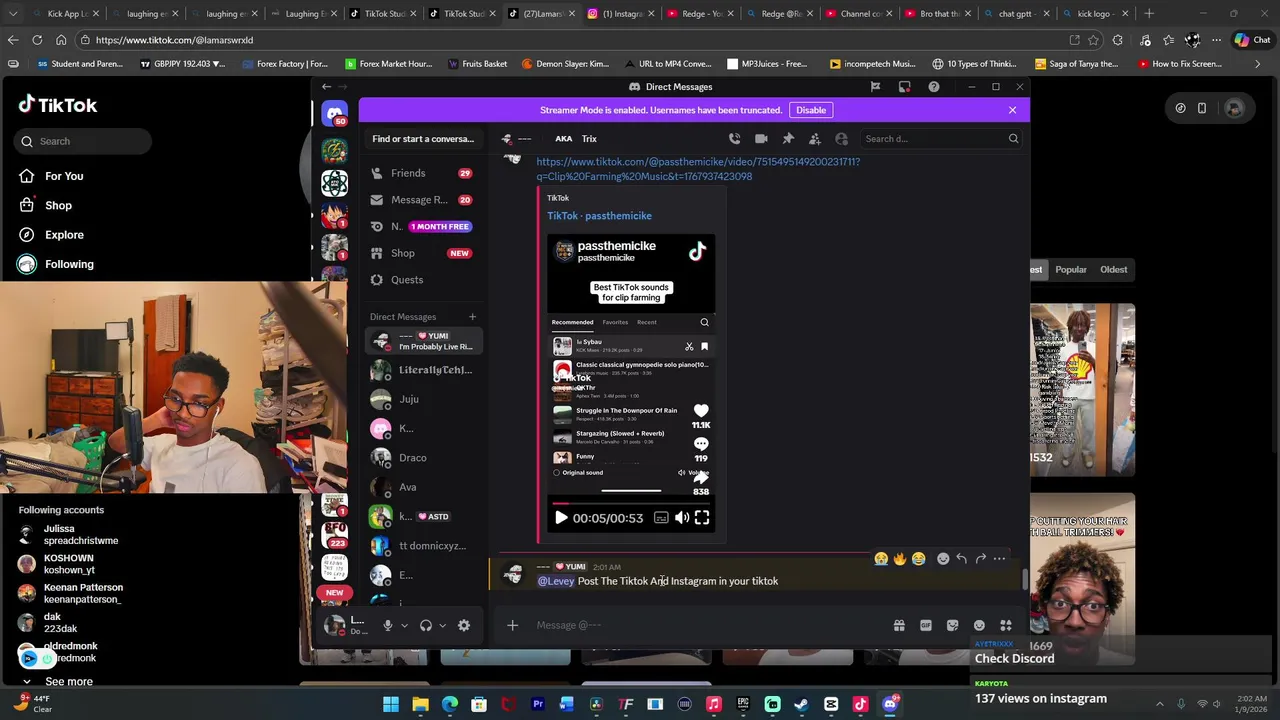Select Oldest comments sort tab

click(1113, 269)
